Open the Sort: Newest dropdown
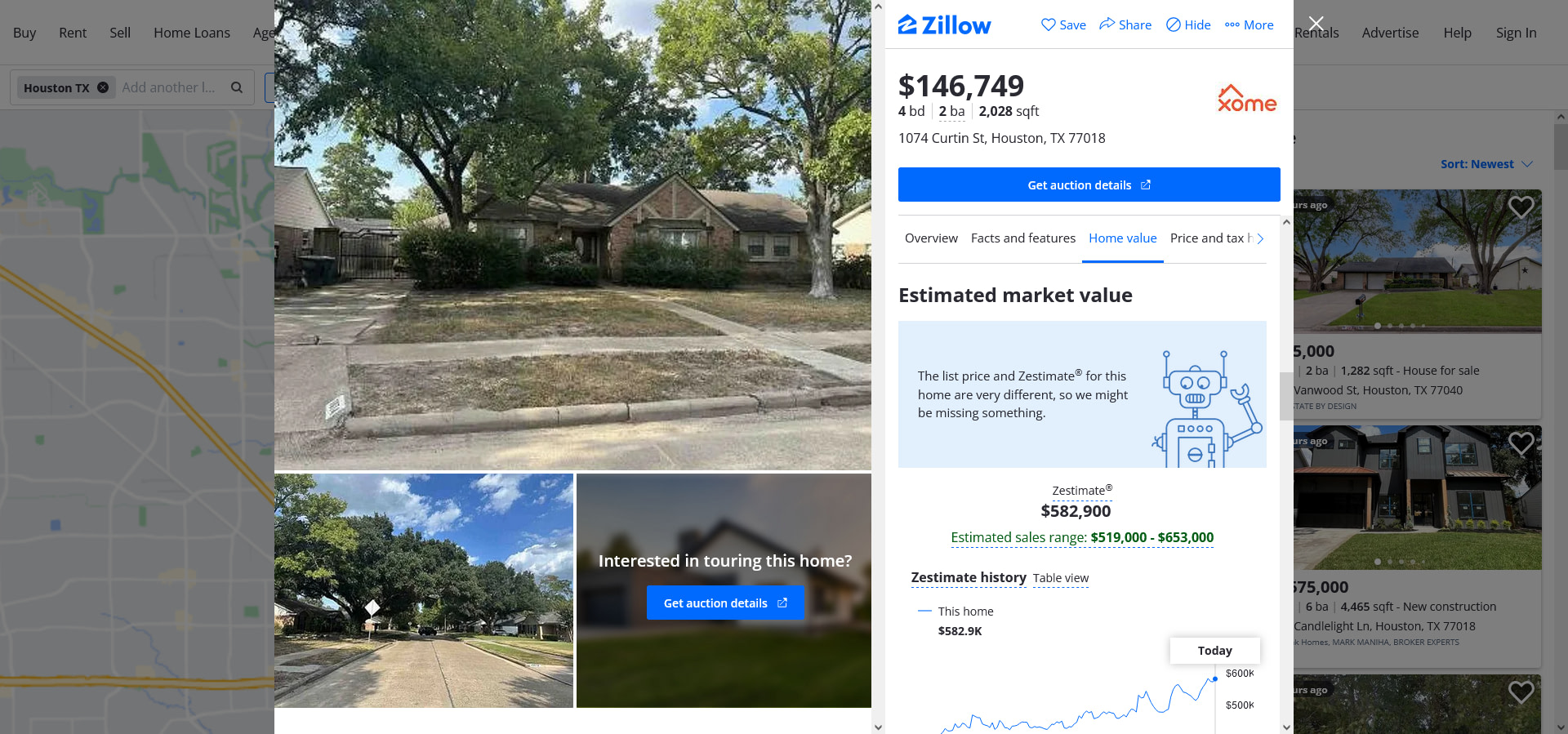1568x734 pixels. pos(1486,164)
